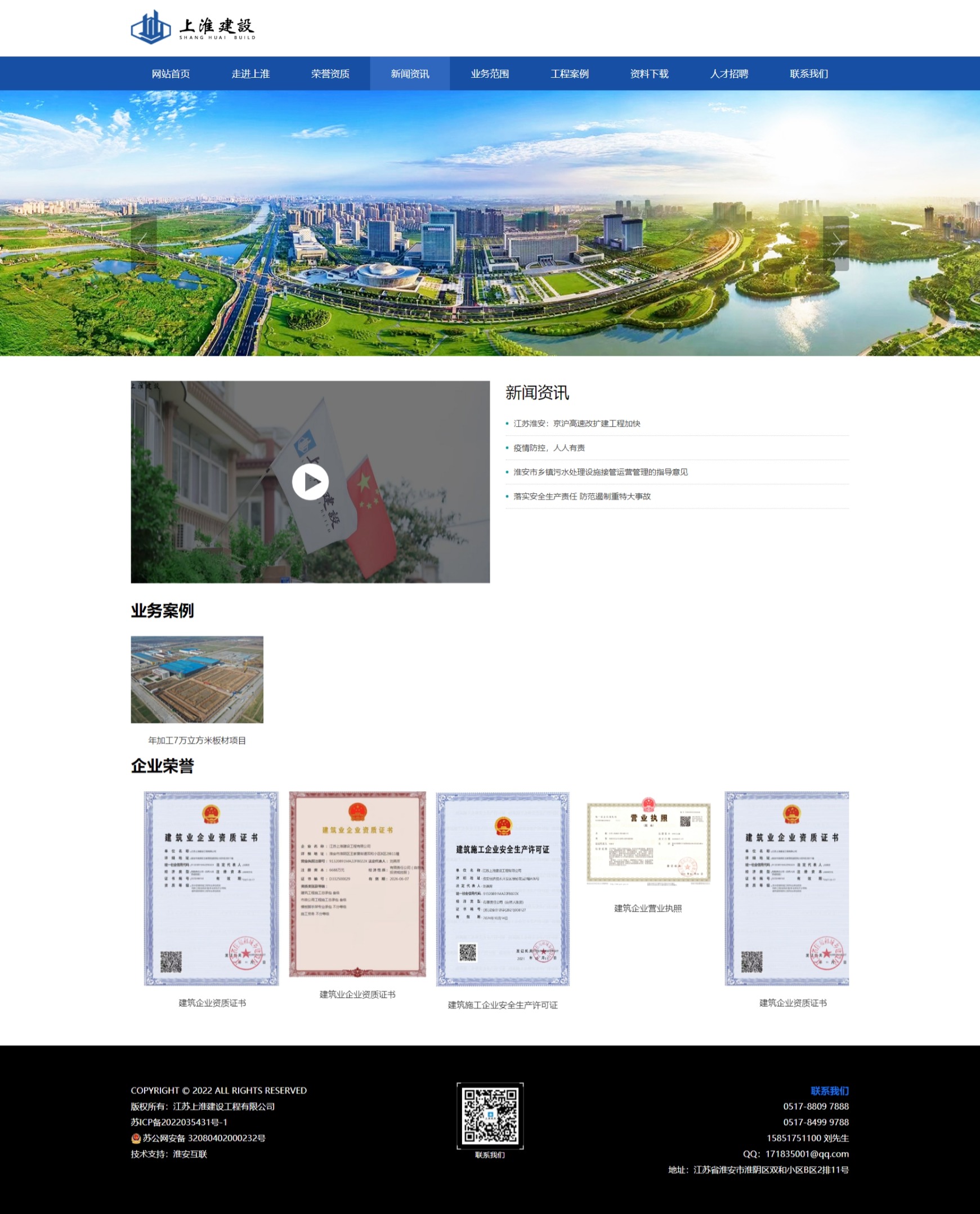The width and height of the screenshot is (980, 1214).
Task: Click the 苏ICP备2022035431号-1 footer link
Action: point(179,1122)
